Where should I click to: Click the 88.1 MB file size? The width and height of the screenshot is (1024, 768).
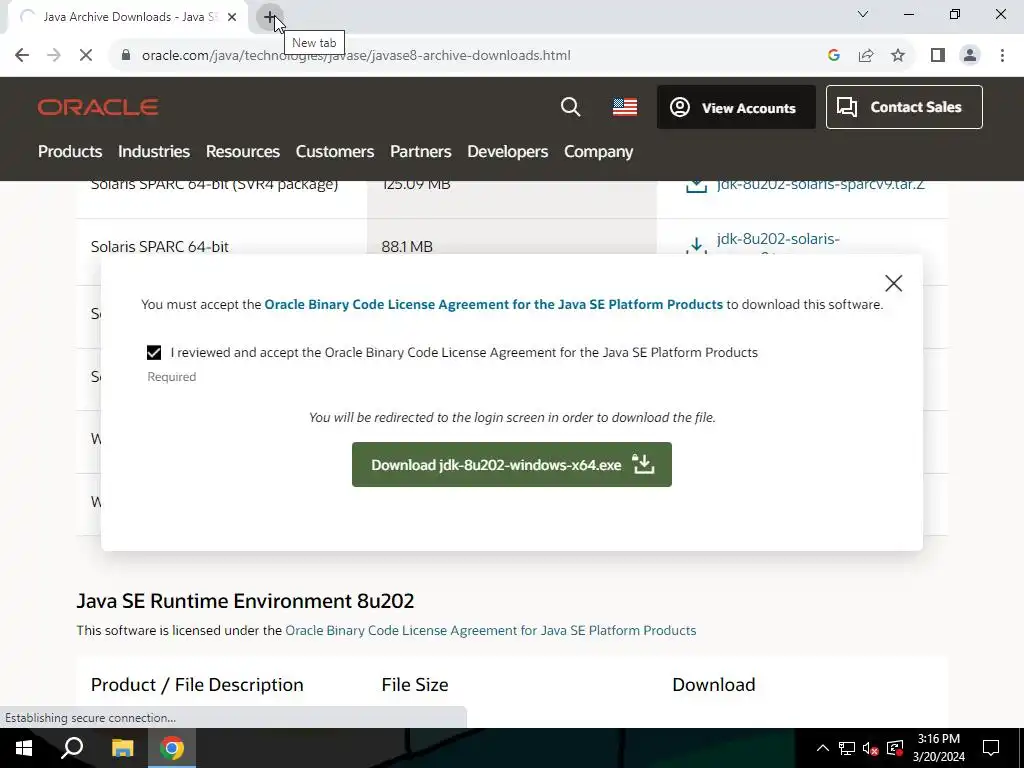[x=407, y=247]
